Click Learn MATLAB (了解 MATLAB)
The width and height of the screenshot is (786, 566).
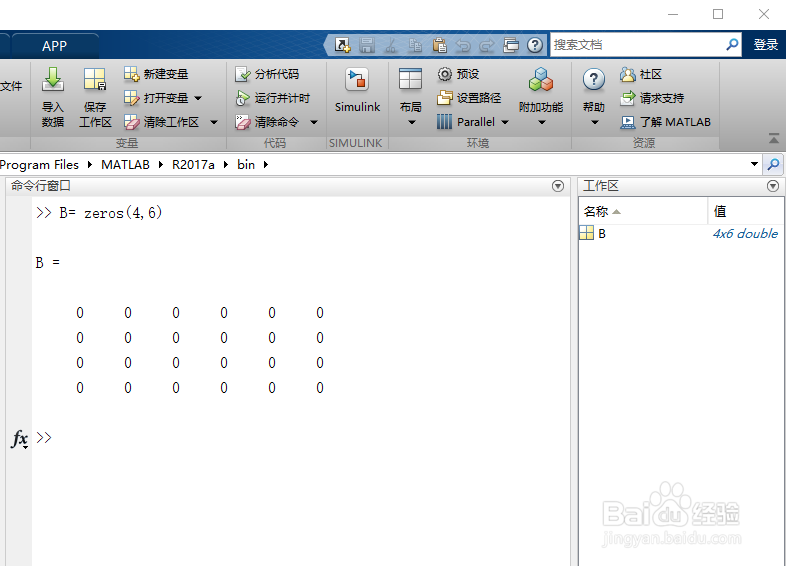[665, 122]
